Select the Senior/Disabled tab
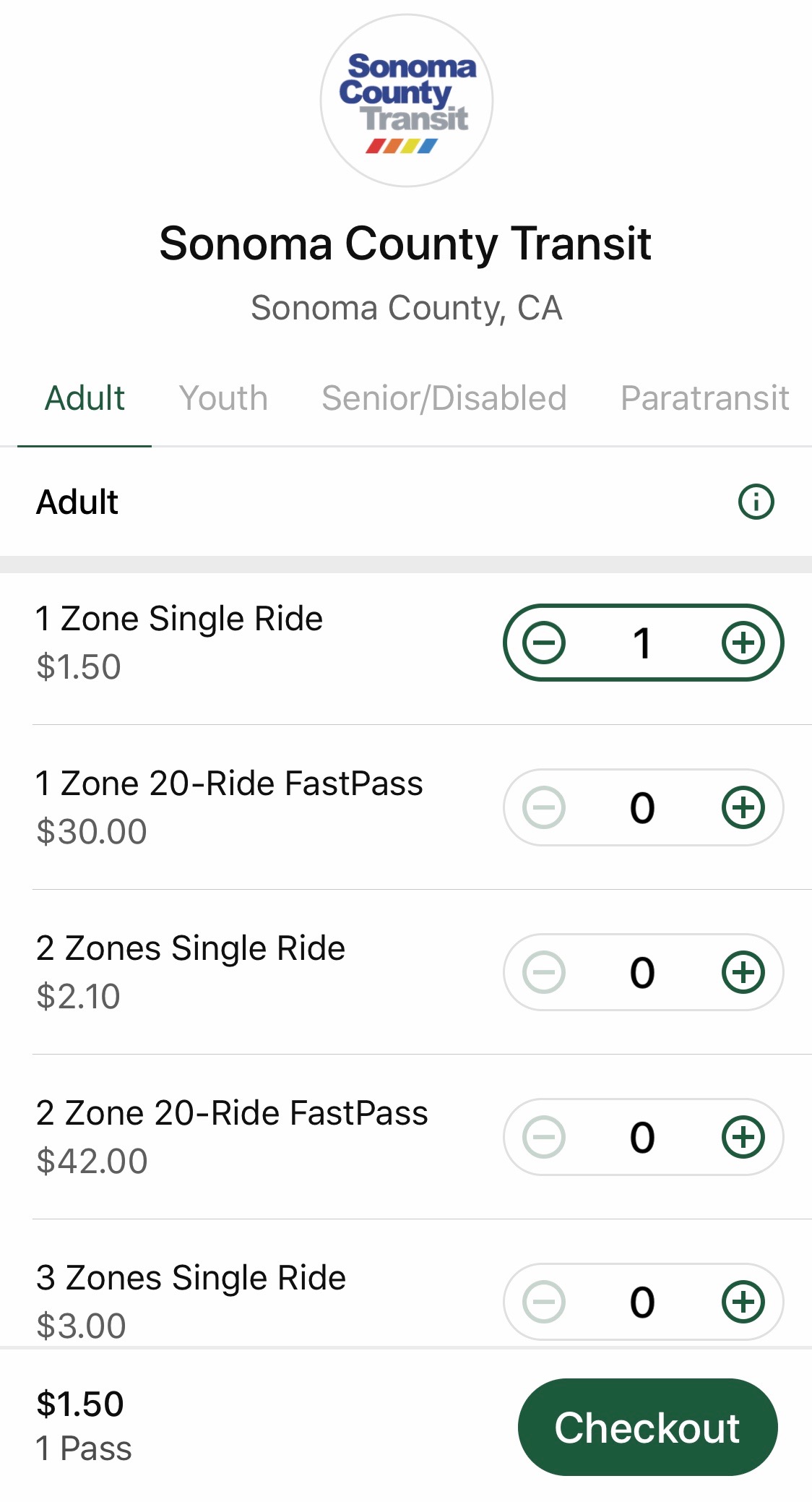 (444, 398)
